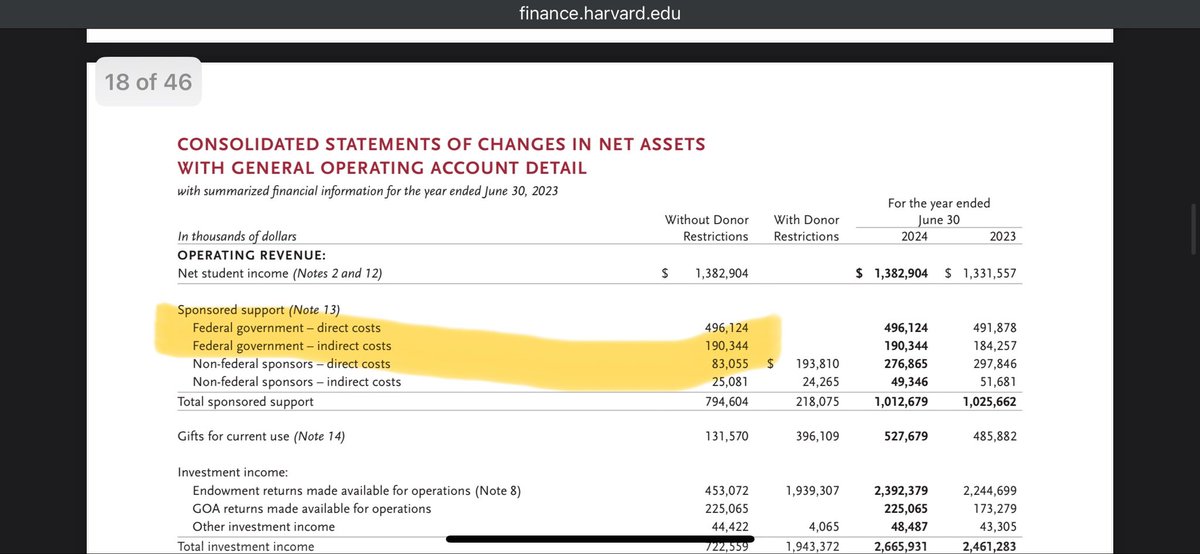Select 'Federal government – indirect costs' row label
1200x554 pixels.
pos(292,346)
